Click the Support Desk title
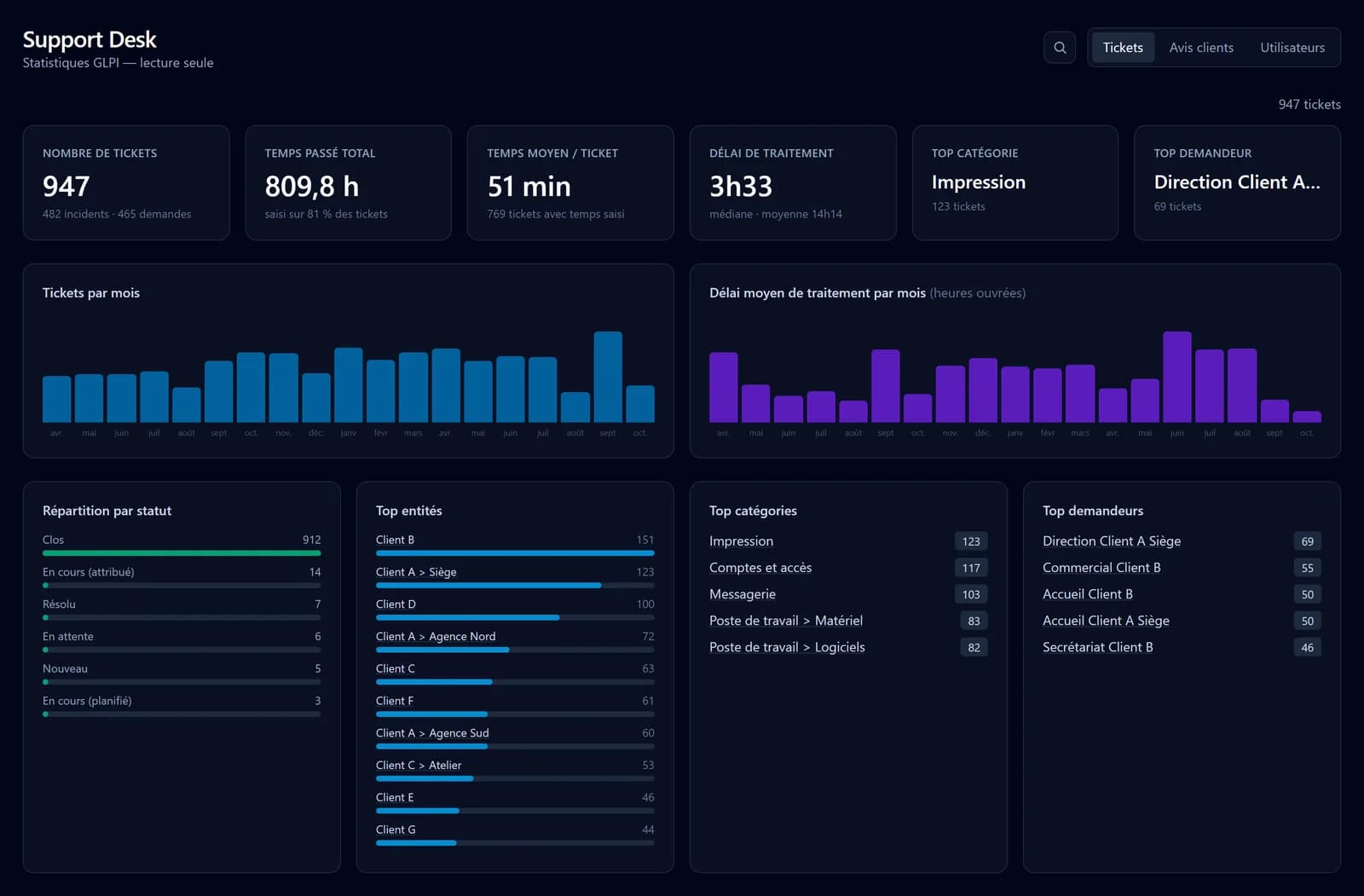Screen dimensions: 1364x896 (x=90, y=40)
